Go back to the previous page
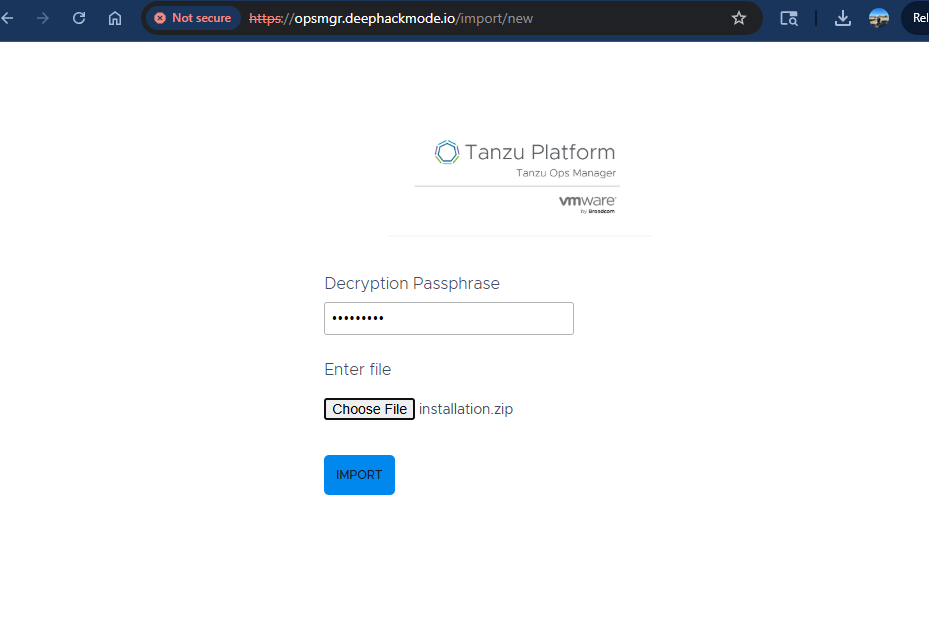929x617 pixels. pos(7,18)
